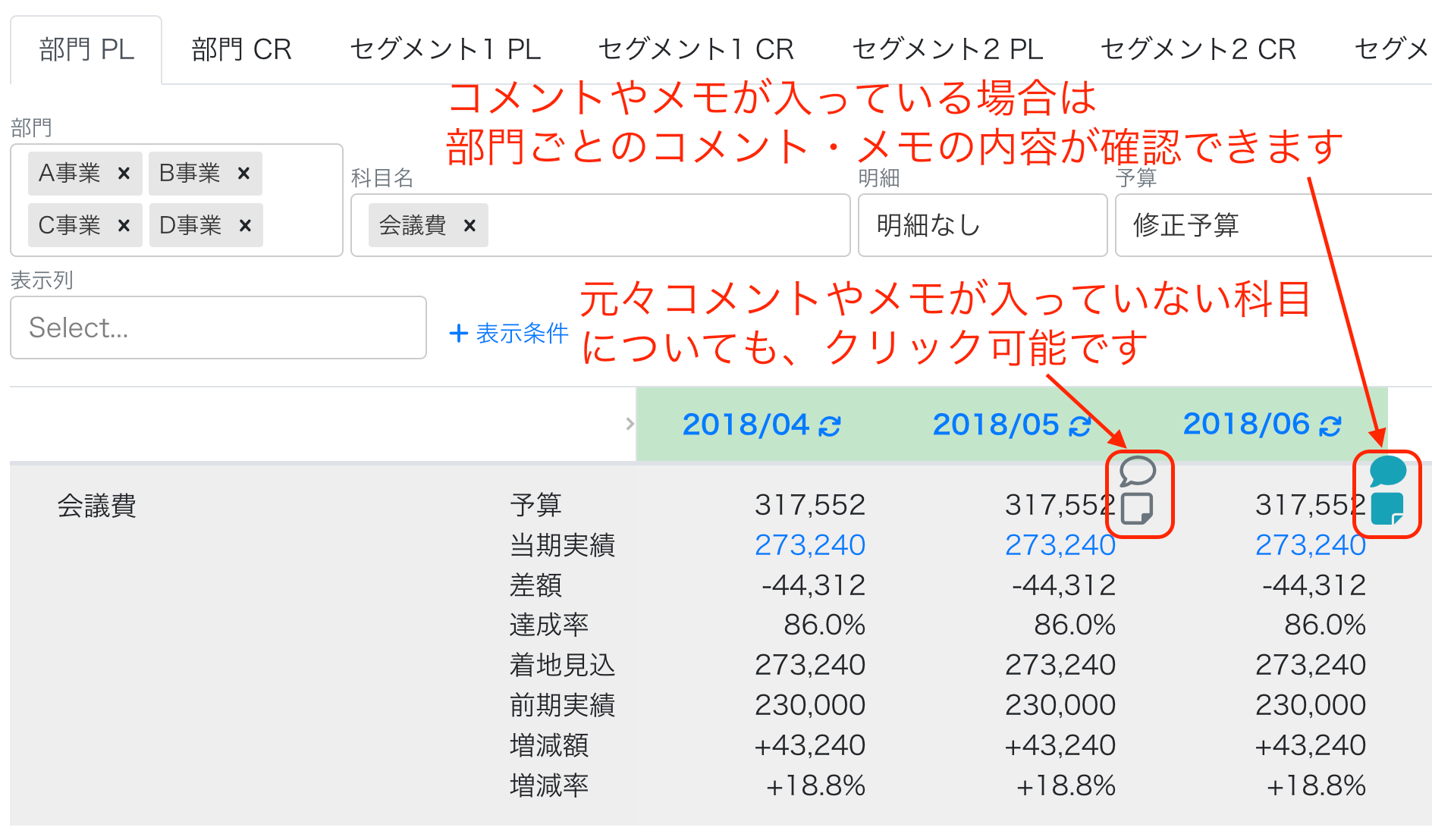Remove the A事業 department tag
Viewport: 1432px width, 840px height.
124,174
